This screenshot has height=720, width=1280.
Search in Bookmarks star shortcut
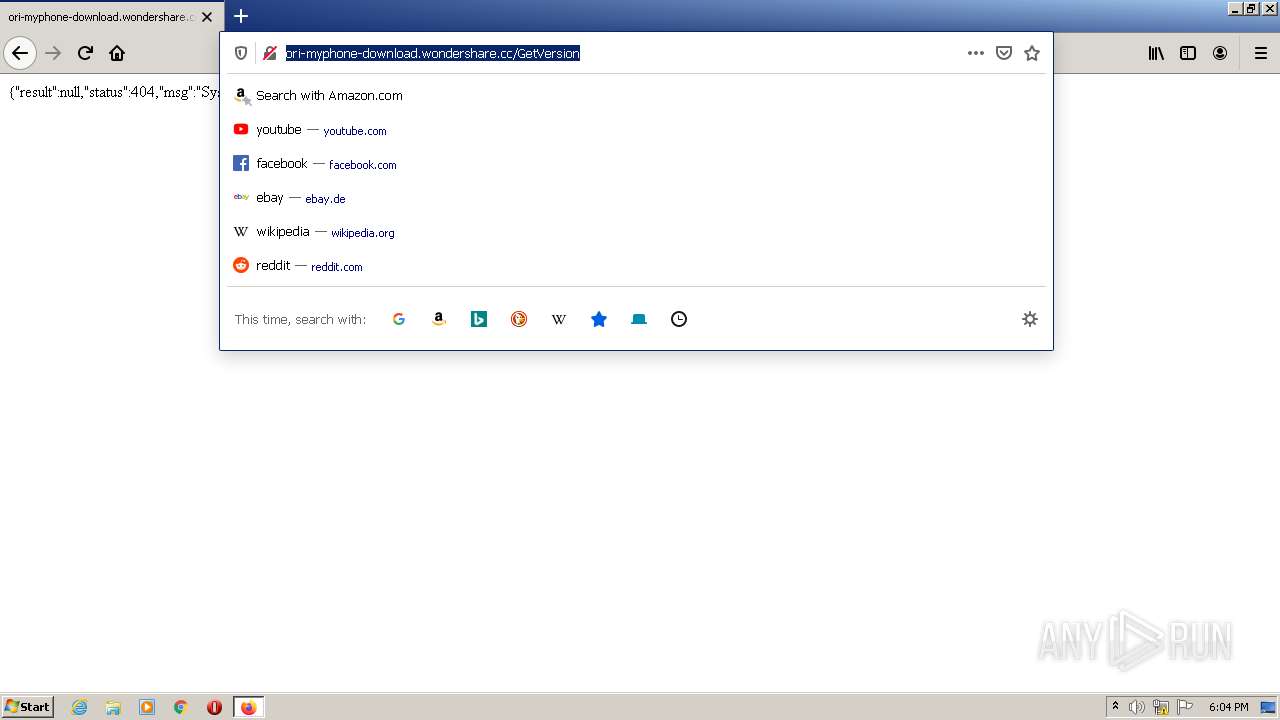click(599, 319)
